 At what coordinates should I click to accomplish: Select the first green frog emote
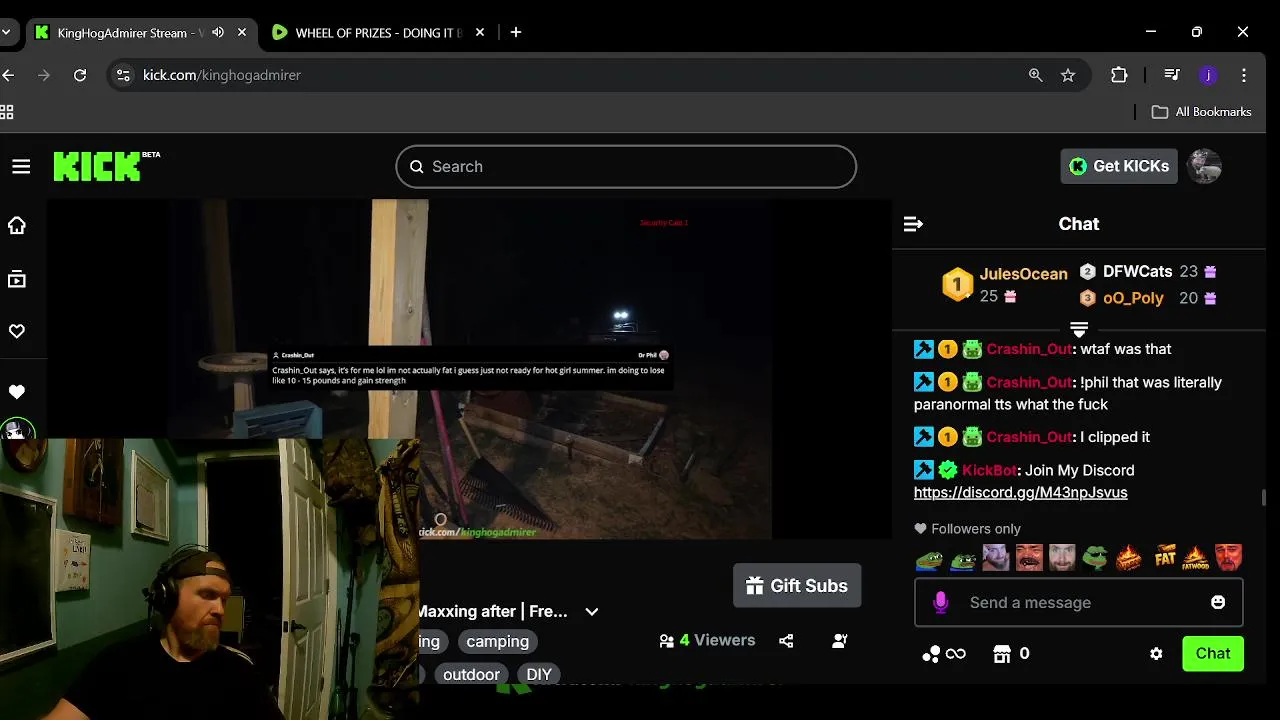coord(930,557)
